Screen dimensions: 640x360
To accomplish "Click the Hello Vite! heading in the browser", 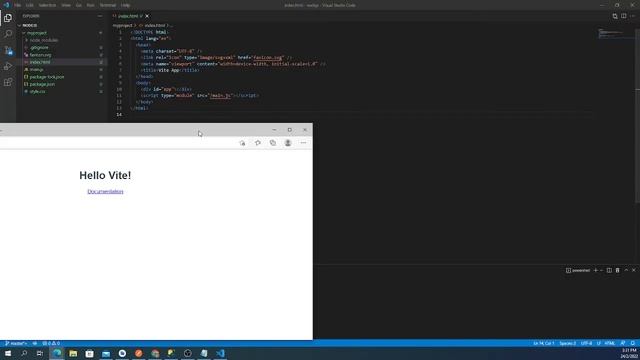I will pyautogui.click(x=105, y=176).
